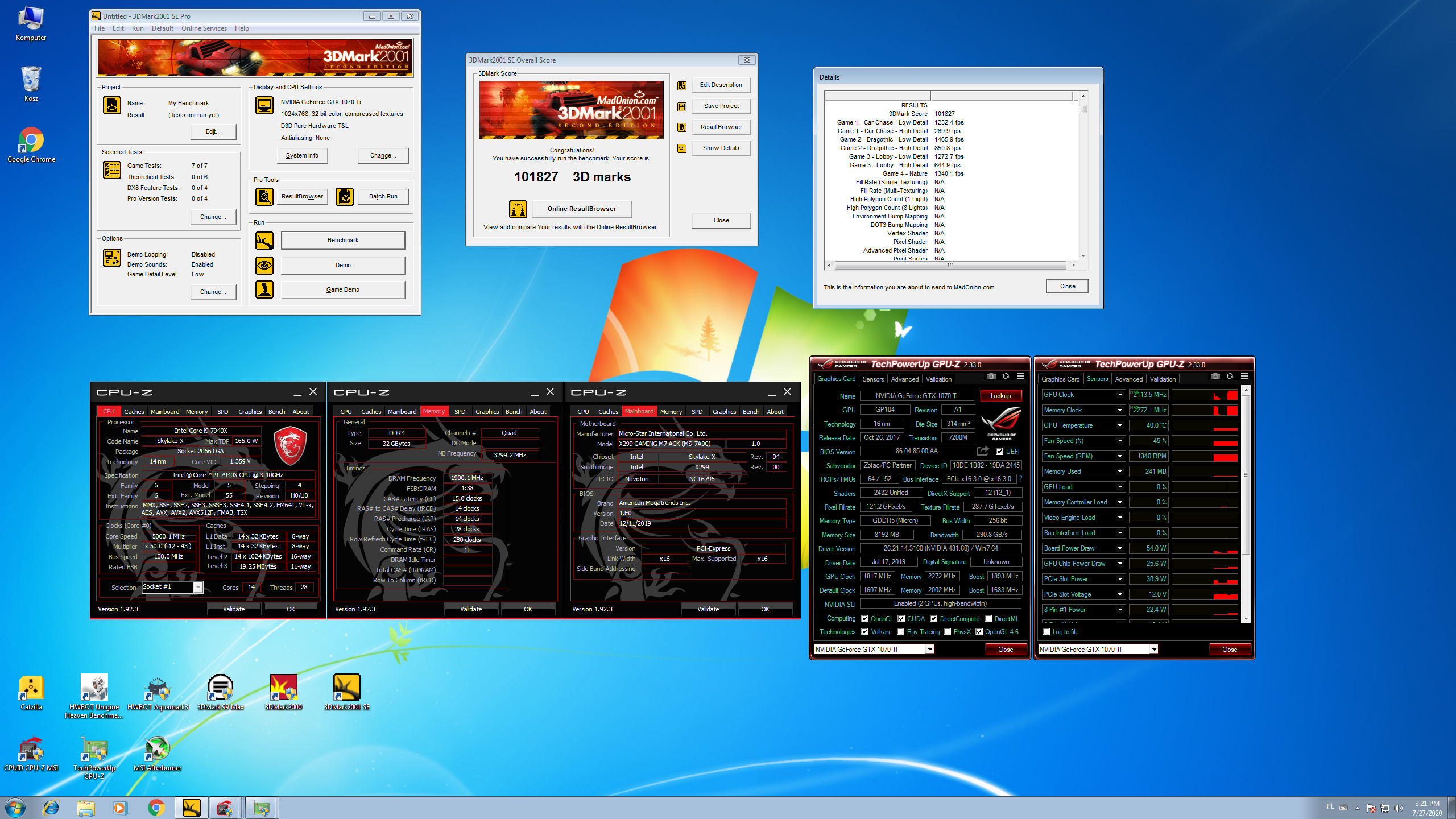Image resolution: width=1456 pixels, height=819 pixels.
Task: Expand the GPU Clock sensor dropdown
Action: point(1119,395)
